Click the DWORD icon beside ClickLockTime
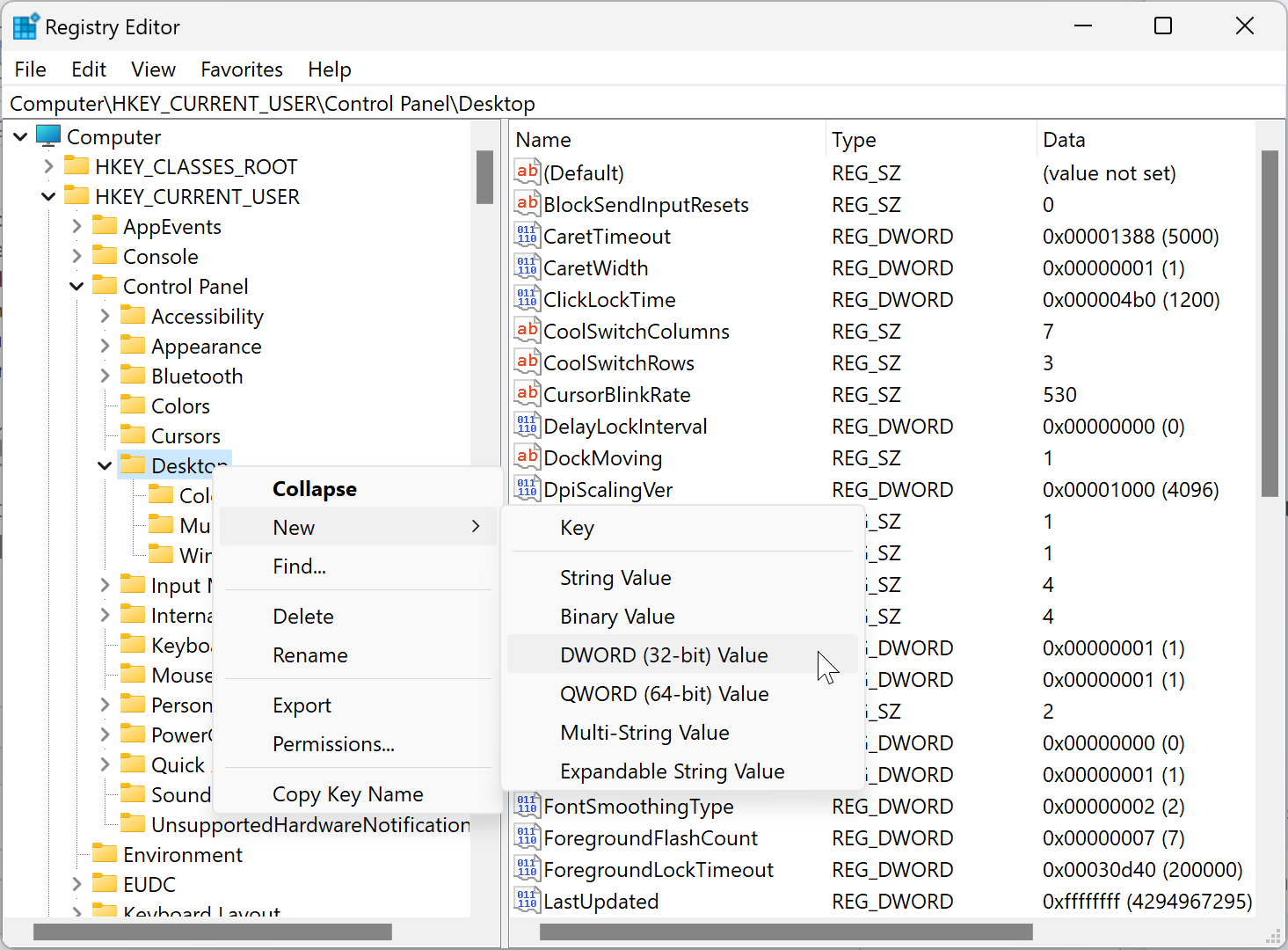Viewport: 1288px width, 950px height. [x=527, y=298]
